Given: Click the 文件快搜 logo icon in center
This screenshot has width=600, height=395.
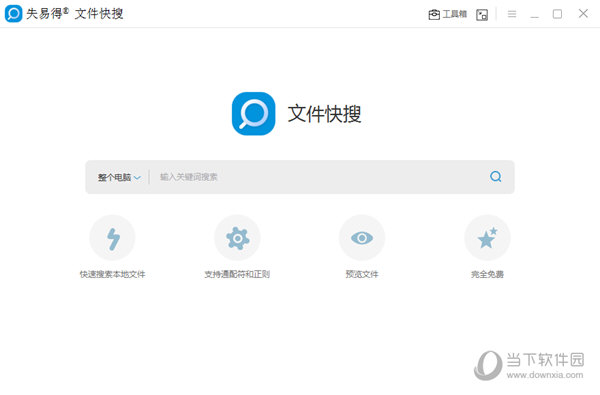Looking at the screenshot, I should 253,114.
